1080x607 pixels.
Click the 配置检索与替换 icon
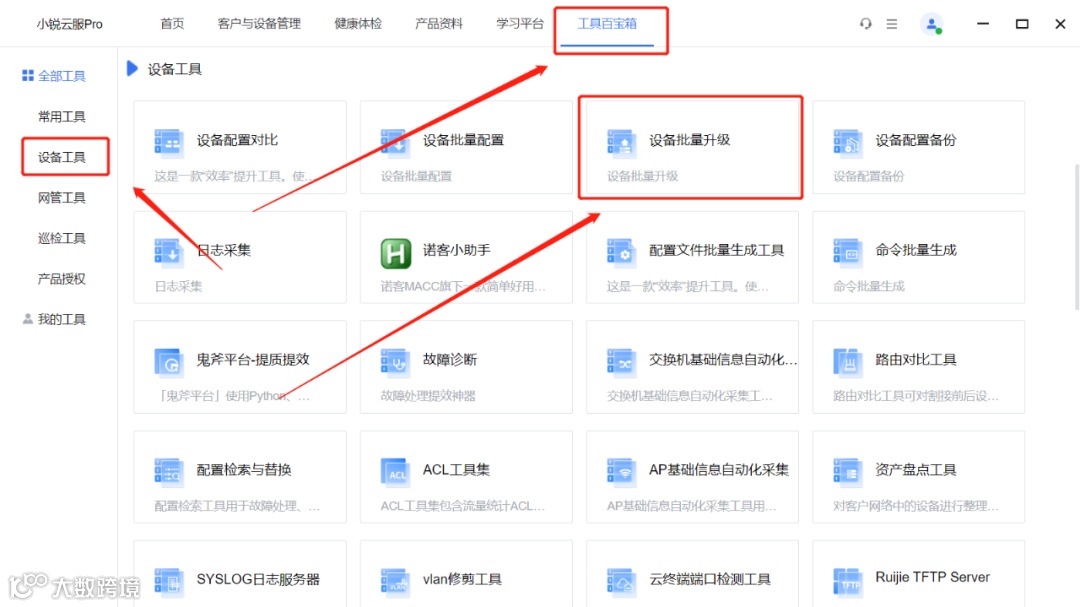tap(168, 472)
